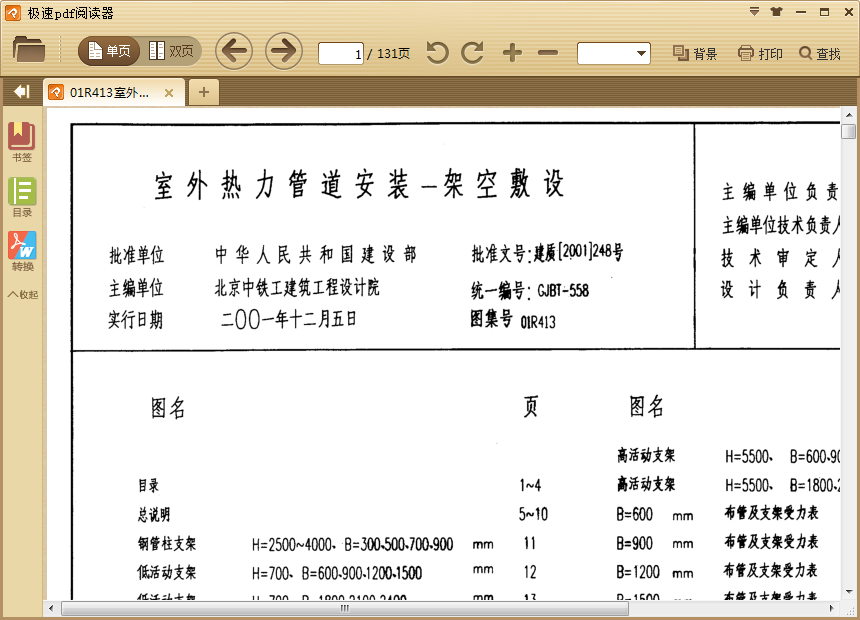
Task: Select the 01R413室外 document tab
Action: point(110,91)
